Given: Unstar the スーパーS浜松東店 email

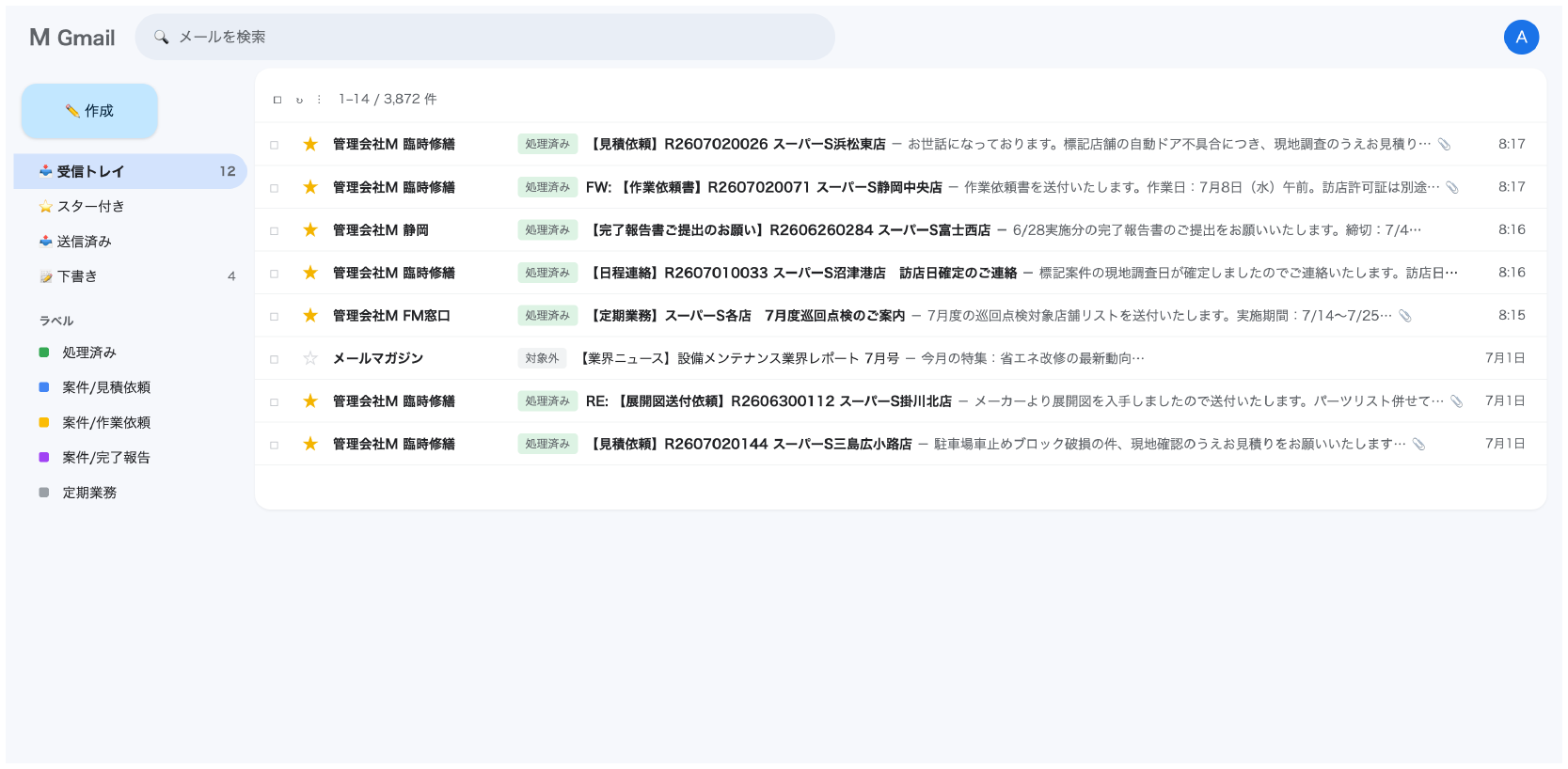Looking at the screenshot, I should tap(310, 144).
